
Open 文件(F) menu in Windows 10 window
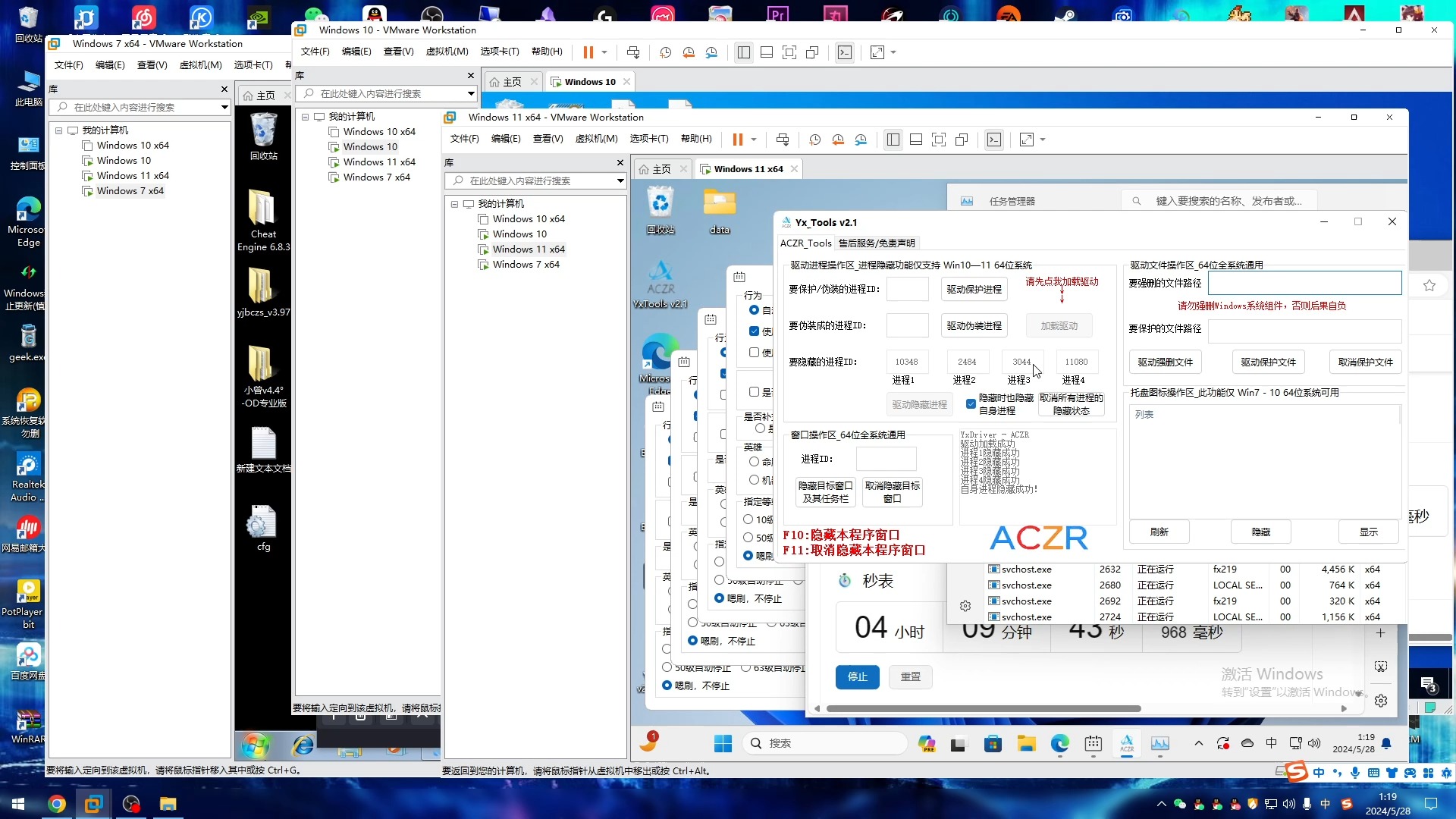(x=315, y=52)
